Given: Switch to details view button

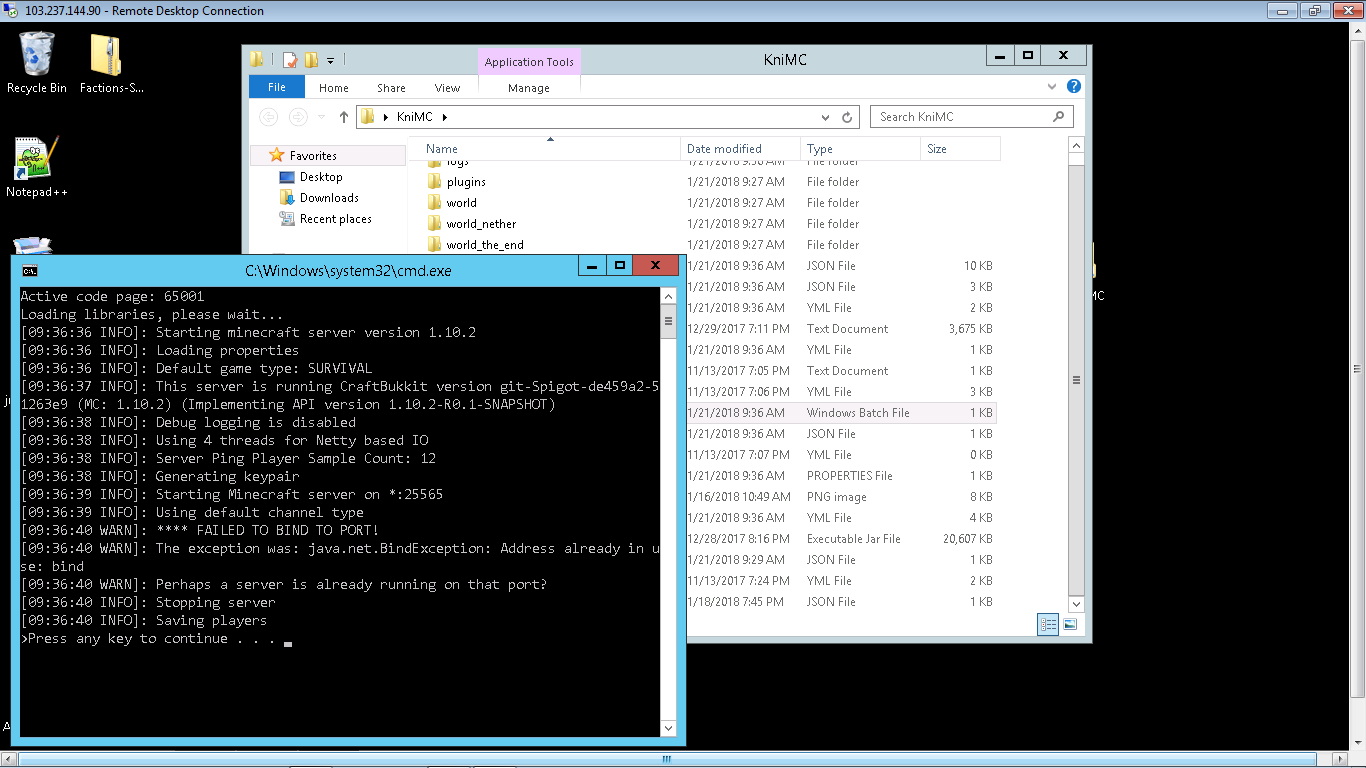Looking at the screenshot, I should (x=1048, y=625).
